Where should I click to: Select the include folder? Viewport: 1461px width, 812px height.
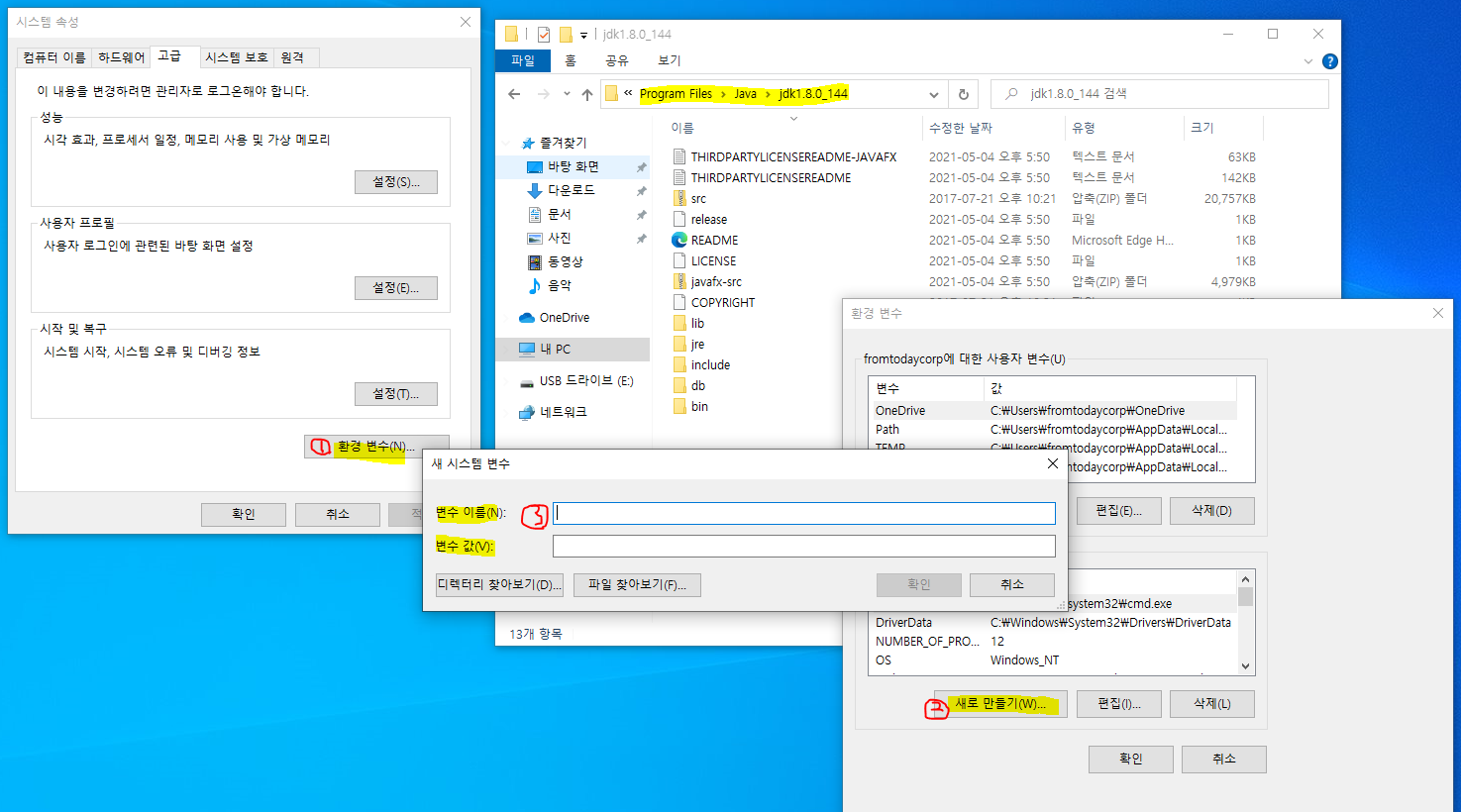710,365
